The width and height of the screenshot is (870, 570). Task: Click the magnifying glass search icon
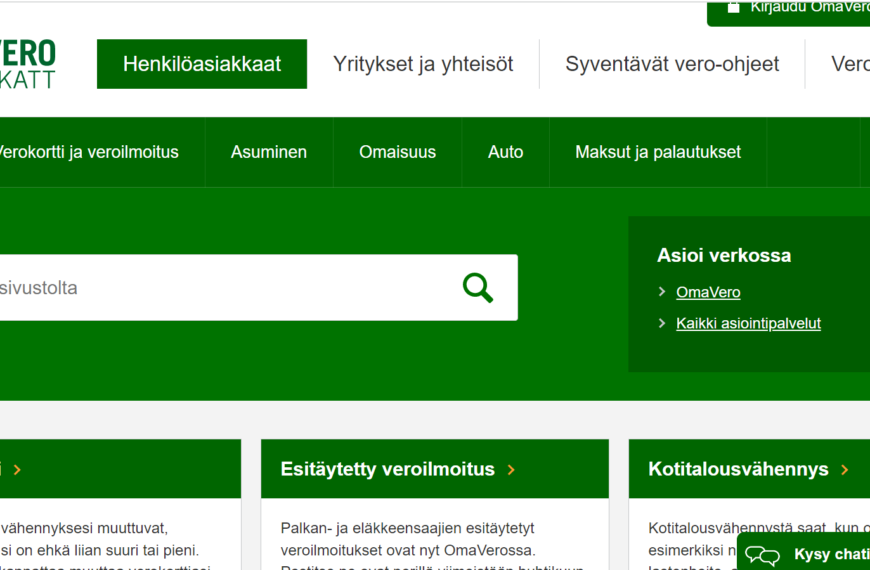(478, 288)
